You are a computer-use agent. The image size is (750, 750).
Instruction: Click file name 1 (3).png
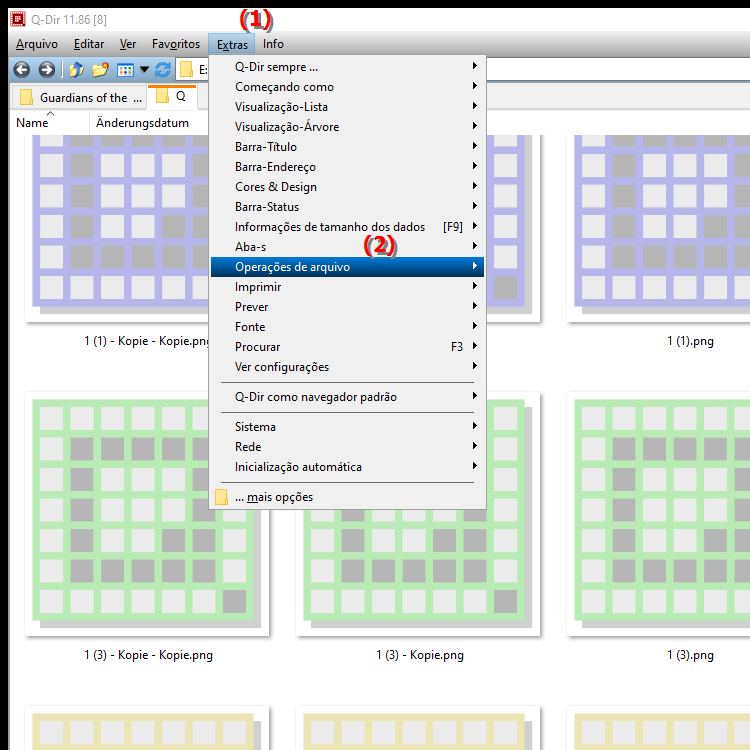690,655
